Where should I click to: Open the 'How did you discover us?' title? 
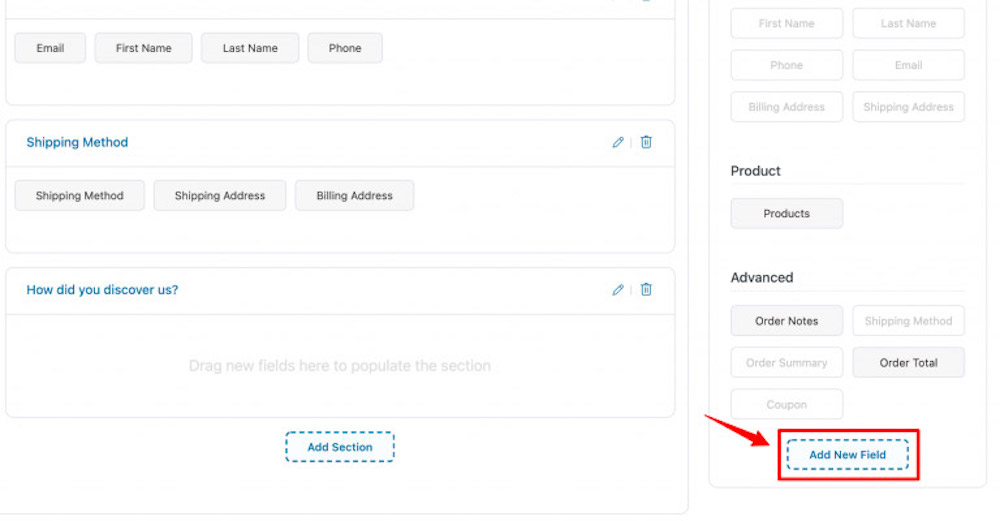coord(102,290)
